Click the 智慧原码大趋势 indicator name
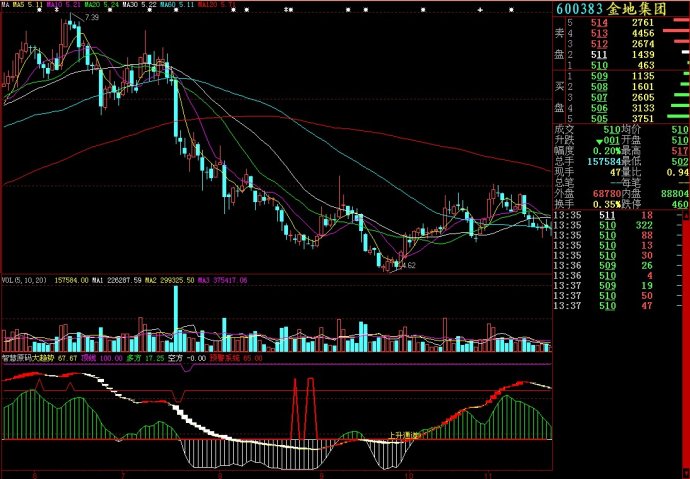Viewport: 690px width, 479px height. 28,358
